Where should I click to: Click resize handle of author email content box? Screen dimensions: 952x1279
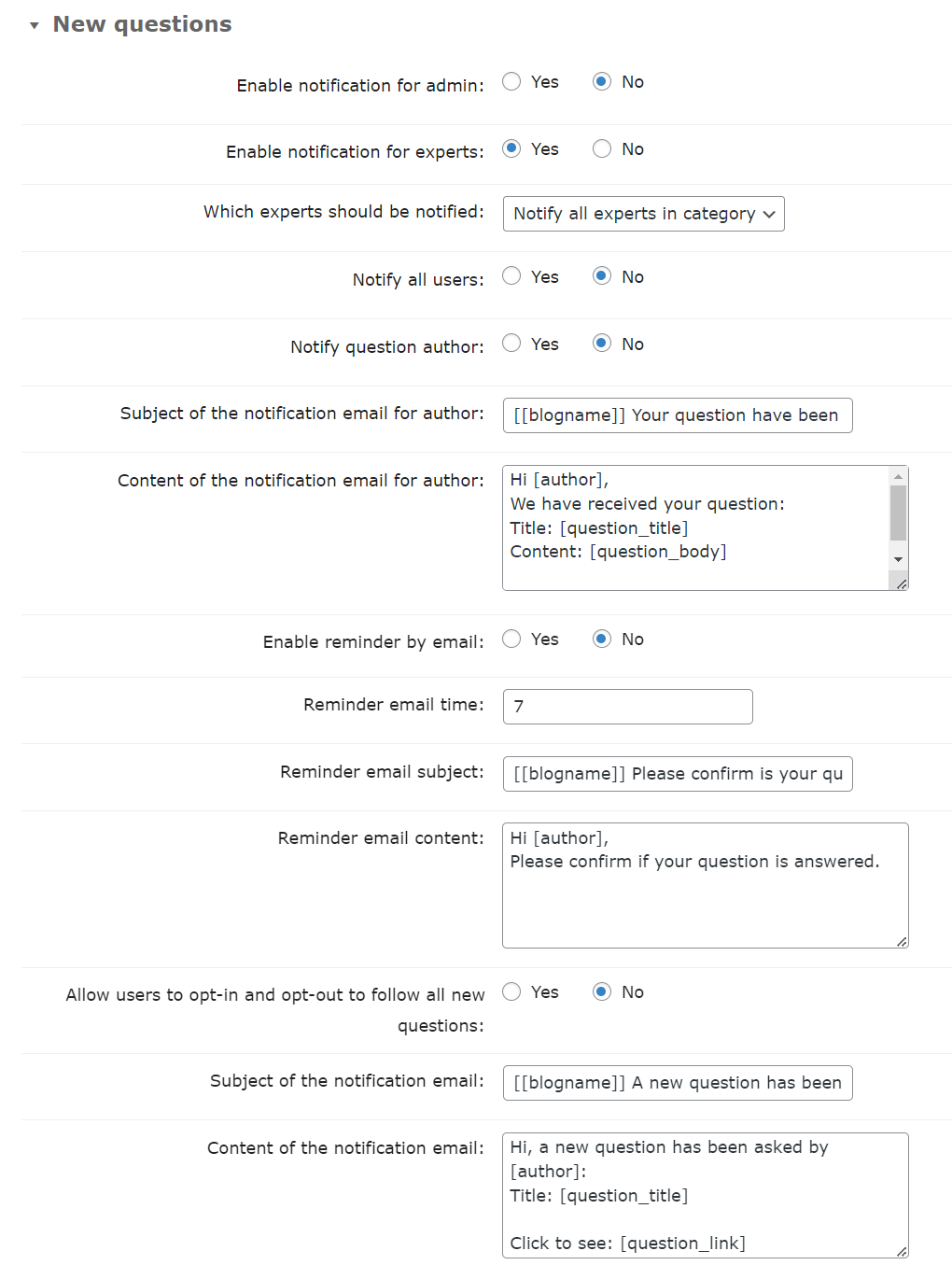click(x=901, y=583)
